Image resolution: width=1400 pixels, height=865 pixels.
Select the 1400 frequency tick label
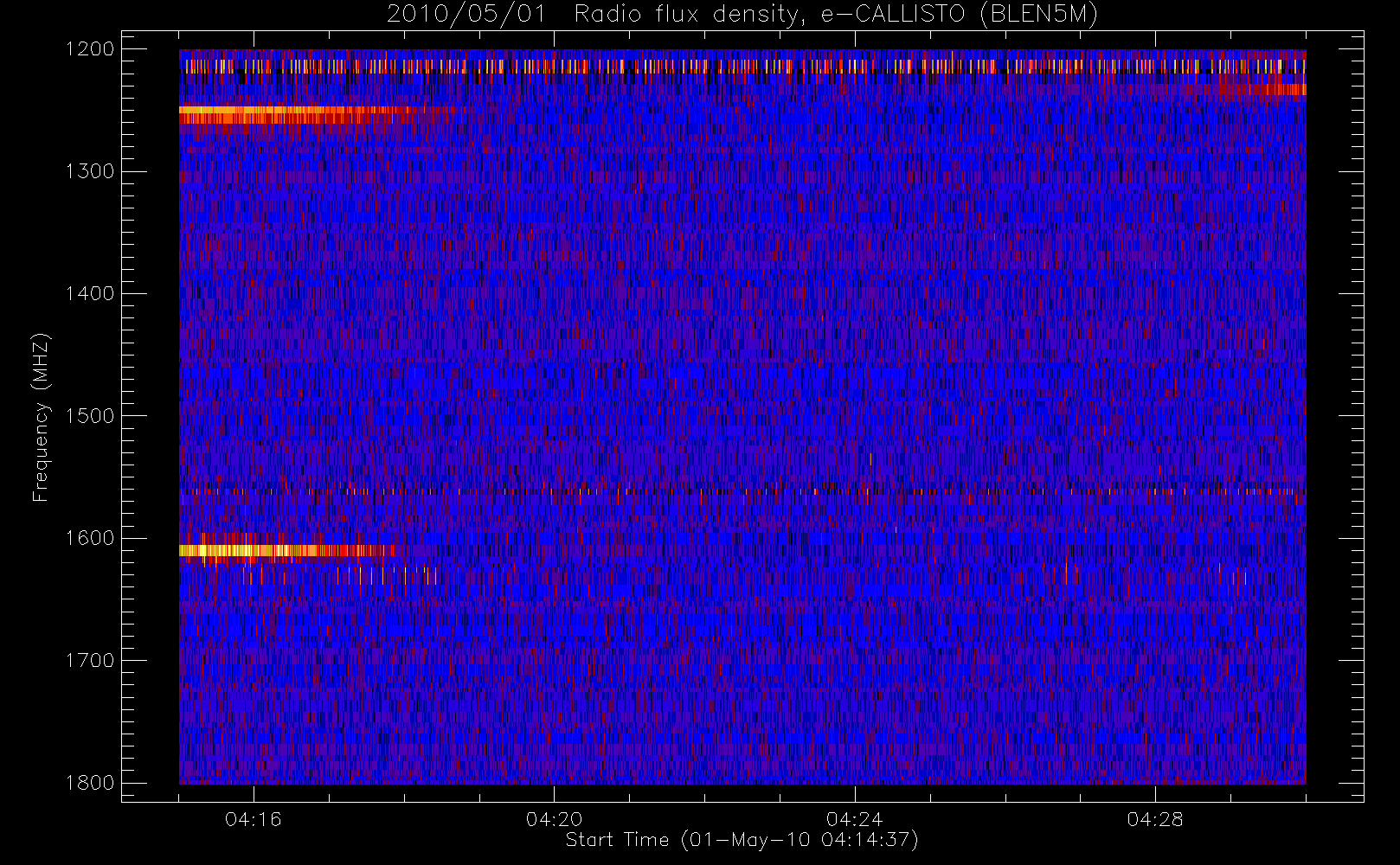(x=90, y=293)
